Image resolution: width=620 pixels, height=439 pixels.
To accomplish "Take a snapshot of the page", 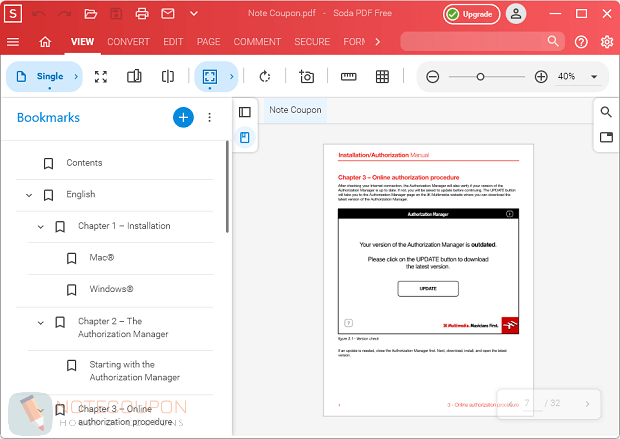I will coord(306,76).
